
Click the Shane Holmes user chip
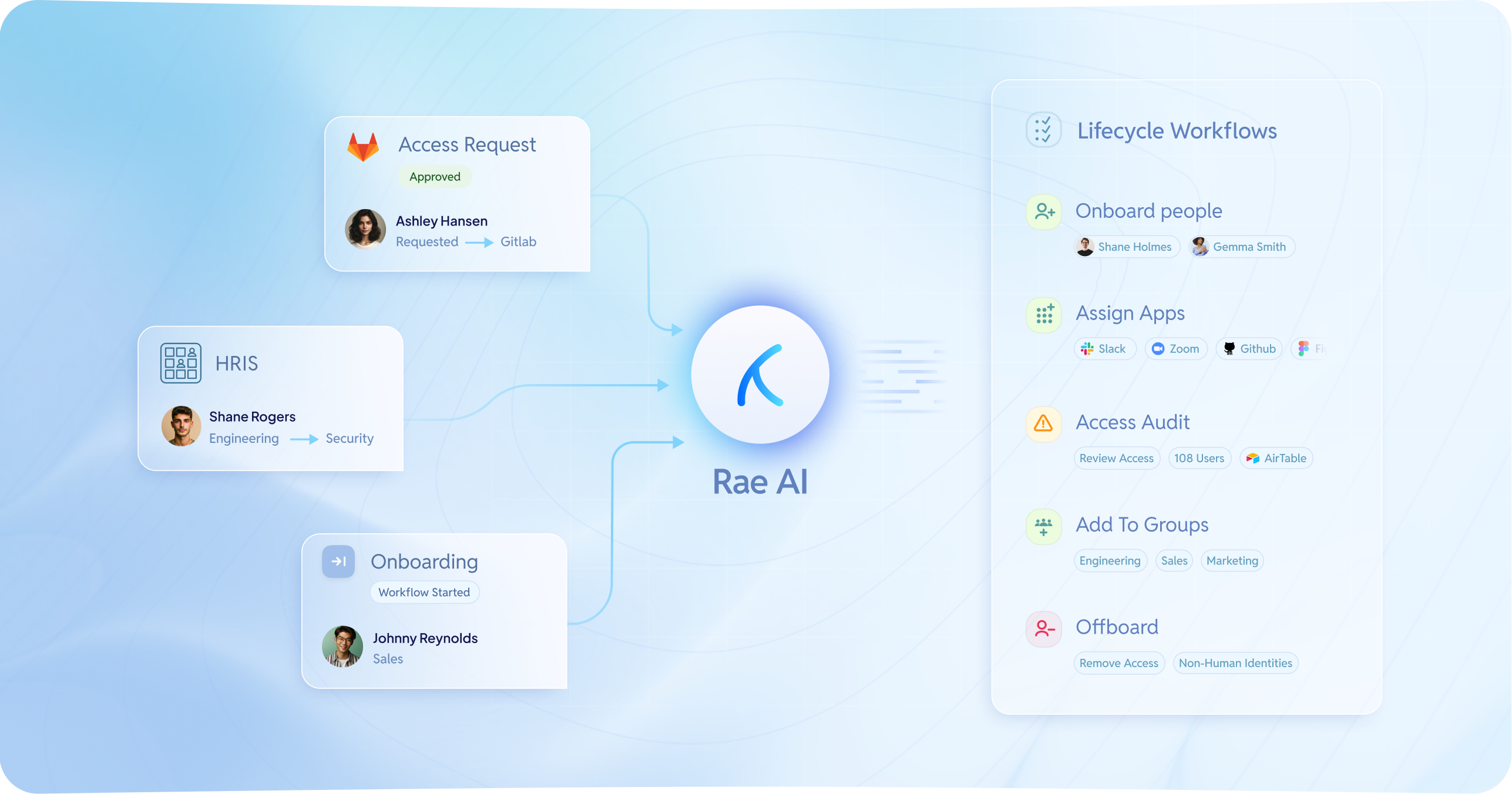coord(1125,247)
